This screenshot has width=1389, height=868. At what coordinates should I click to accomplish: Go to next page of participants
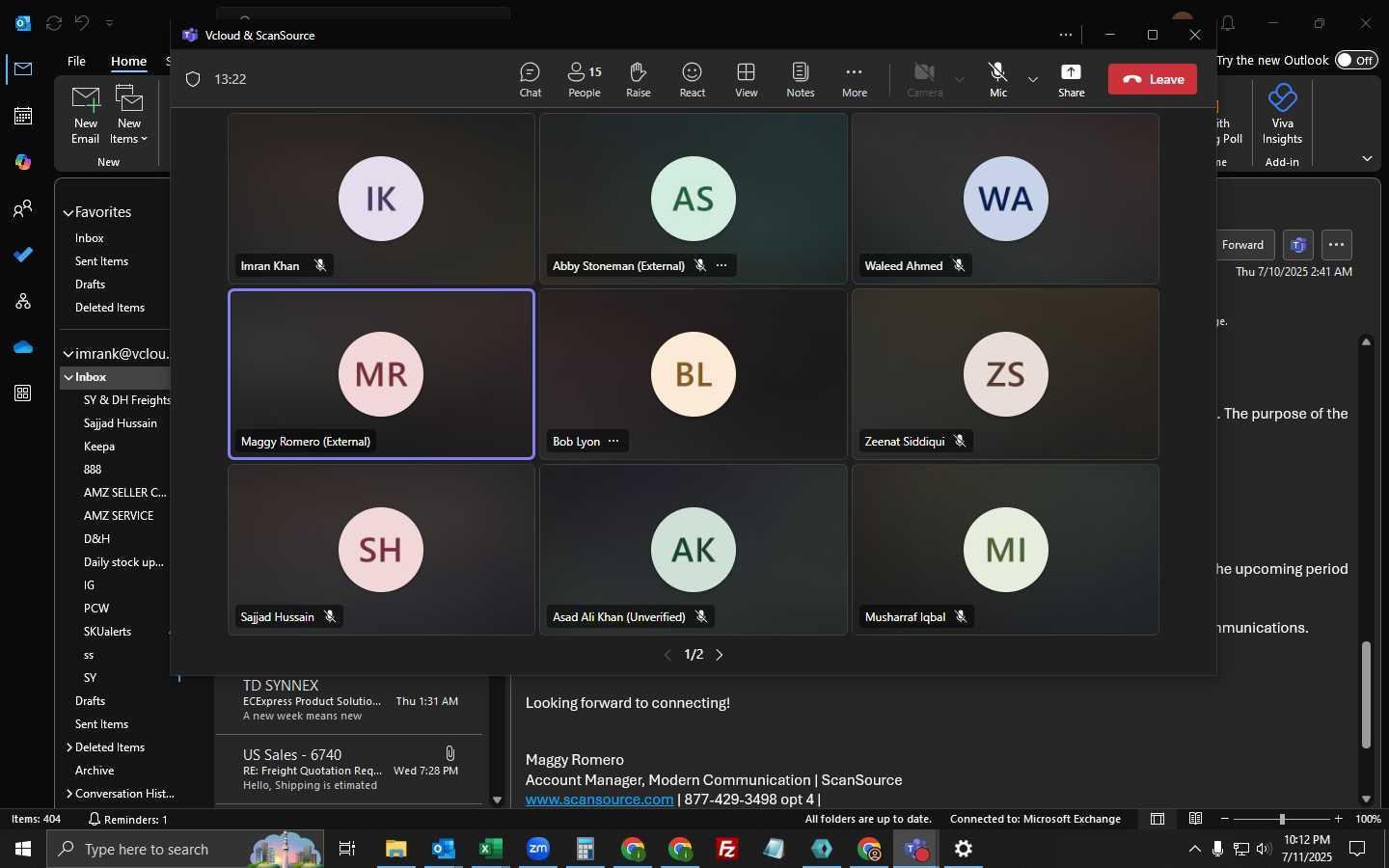click(x=720, y=655)
